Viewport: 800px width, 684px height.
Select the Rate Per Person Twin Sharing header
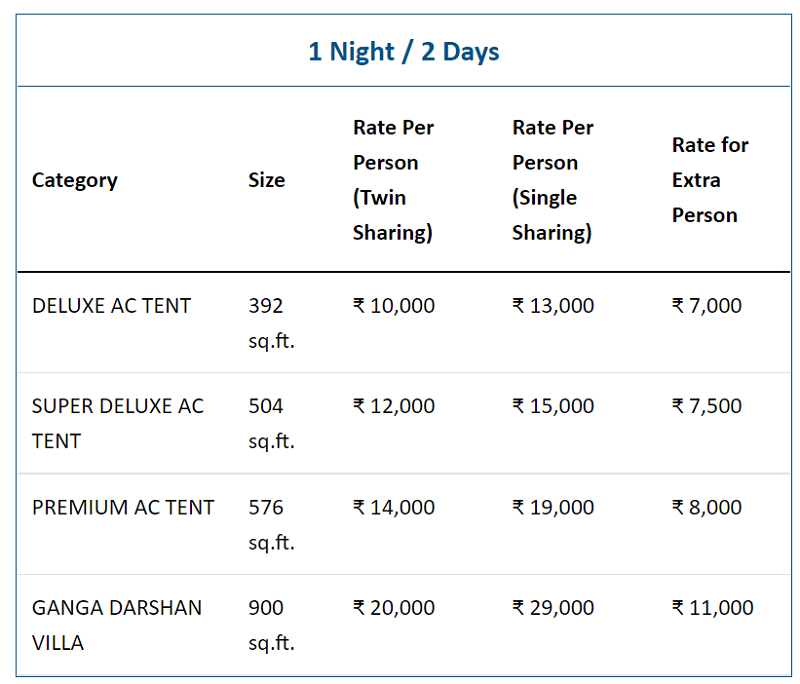394,180
